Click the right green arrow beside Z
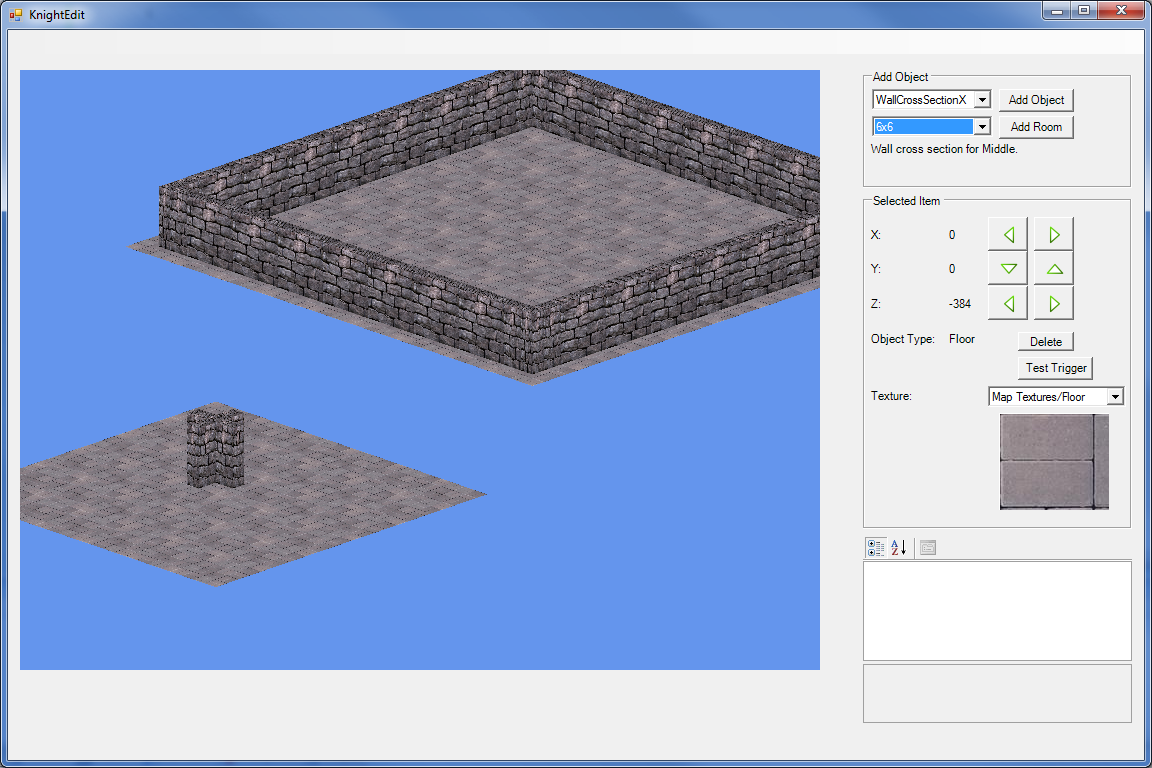The image size is (1152, 768). coord(1052,302)
